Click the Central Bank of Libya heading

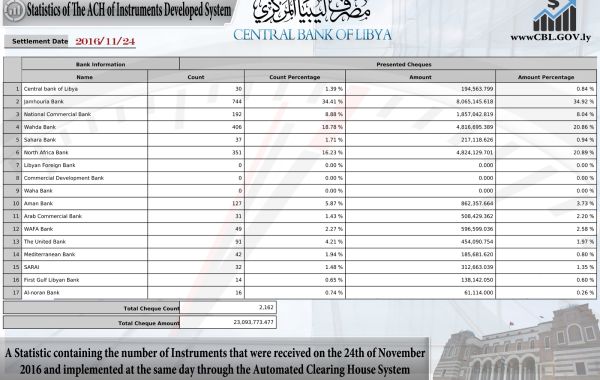[312, 35]
